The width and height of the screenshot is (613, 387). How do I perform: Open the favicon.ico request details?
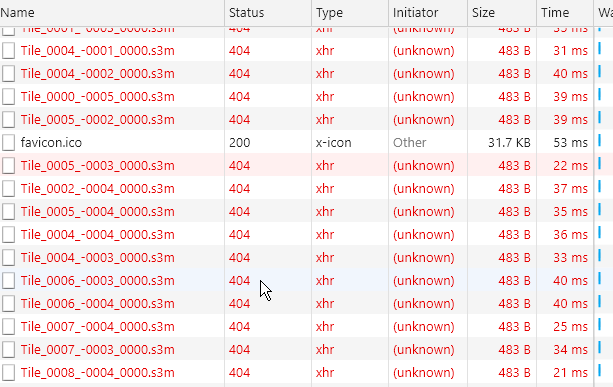[x=51, y=143]
